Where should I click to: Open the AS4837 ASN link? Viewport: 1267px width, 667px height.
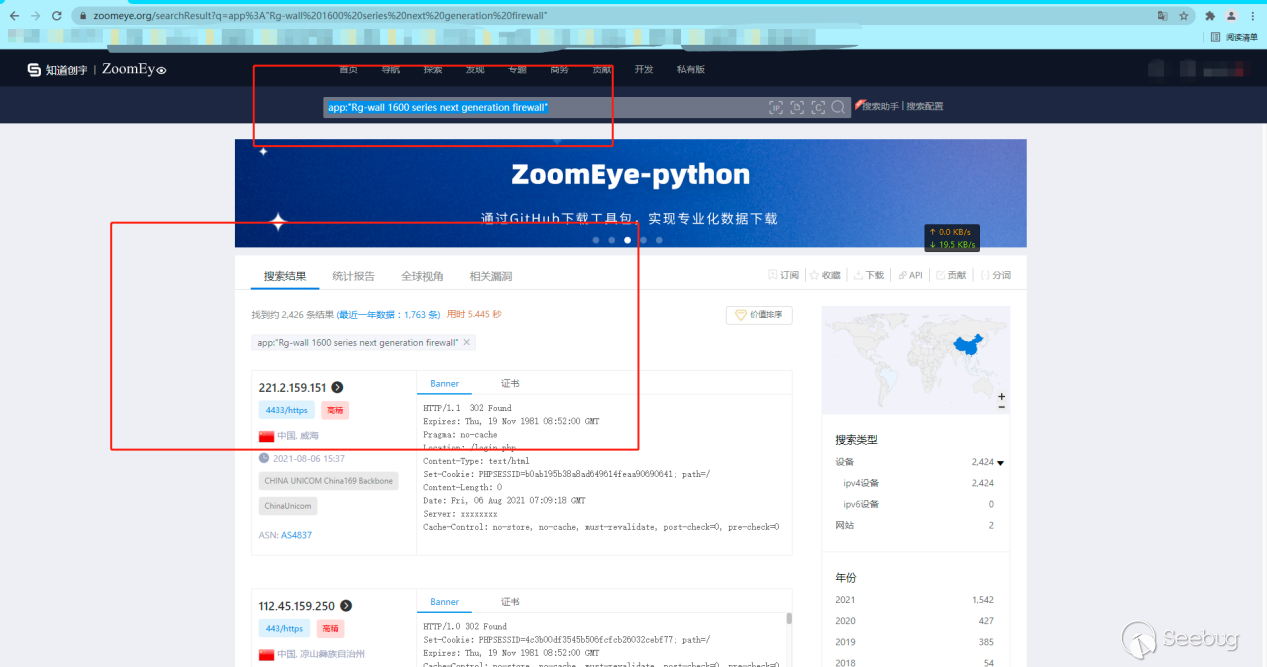296,535
